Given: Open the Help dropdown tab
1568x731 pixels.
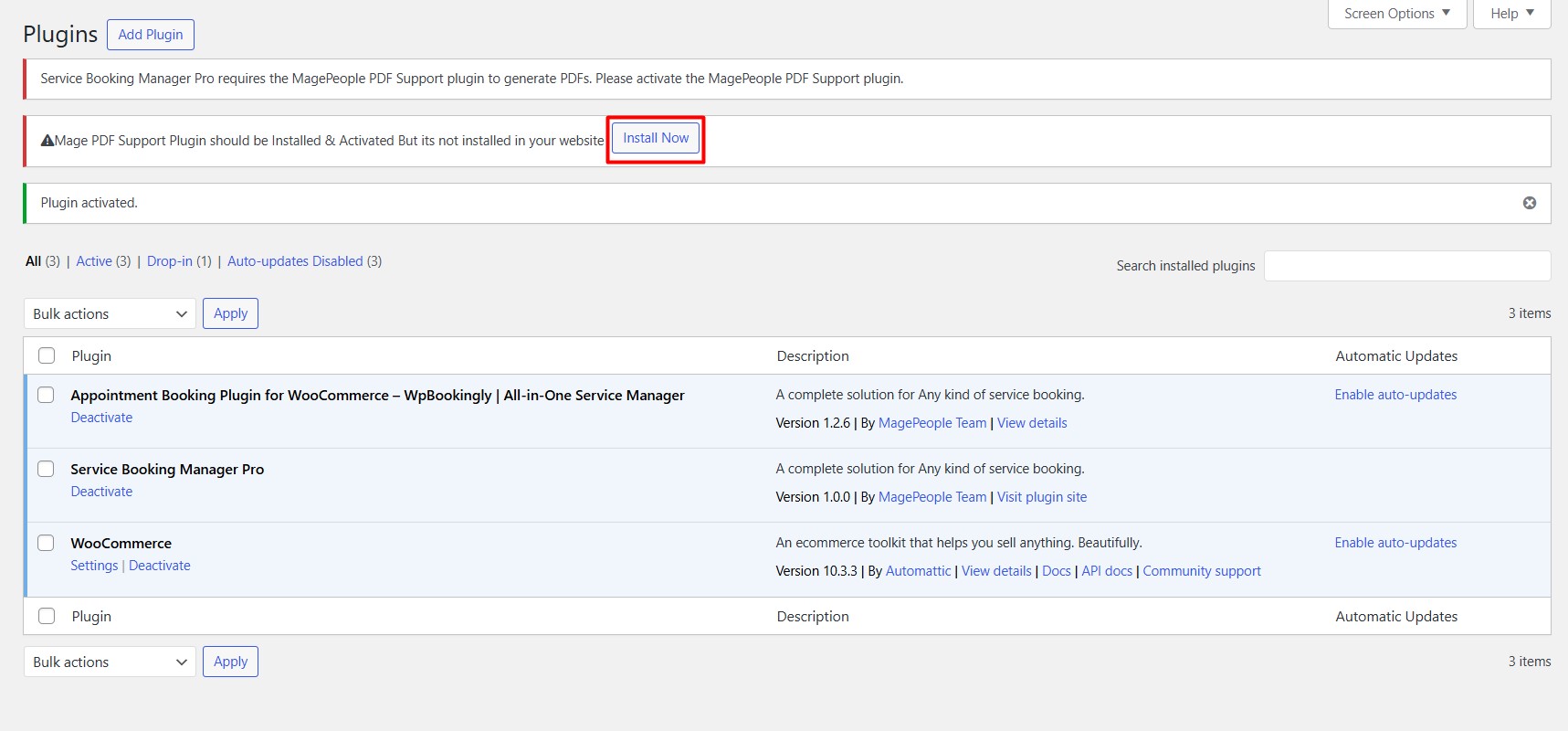Looking at the screenshot, I should (x=1511, y=14).
